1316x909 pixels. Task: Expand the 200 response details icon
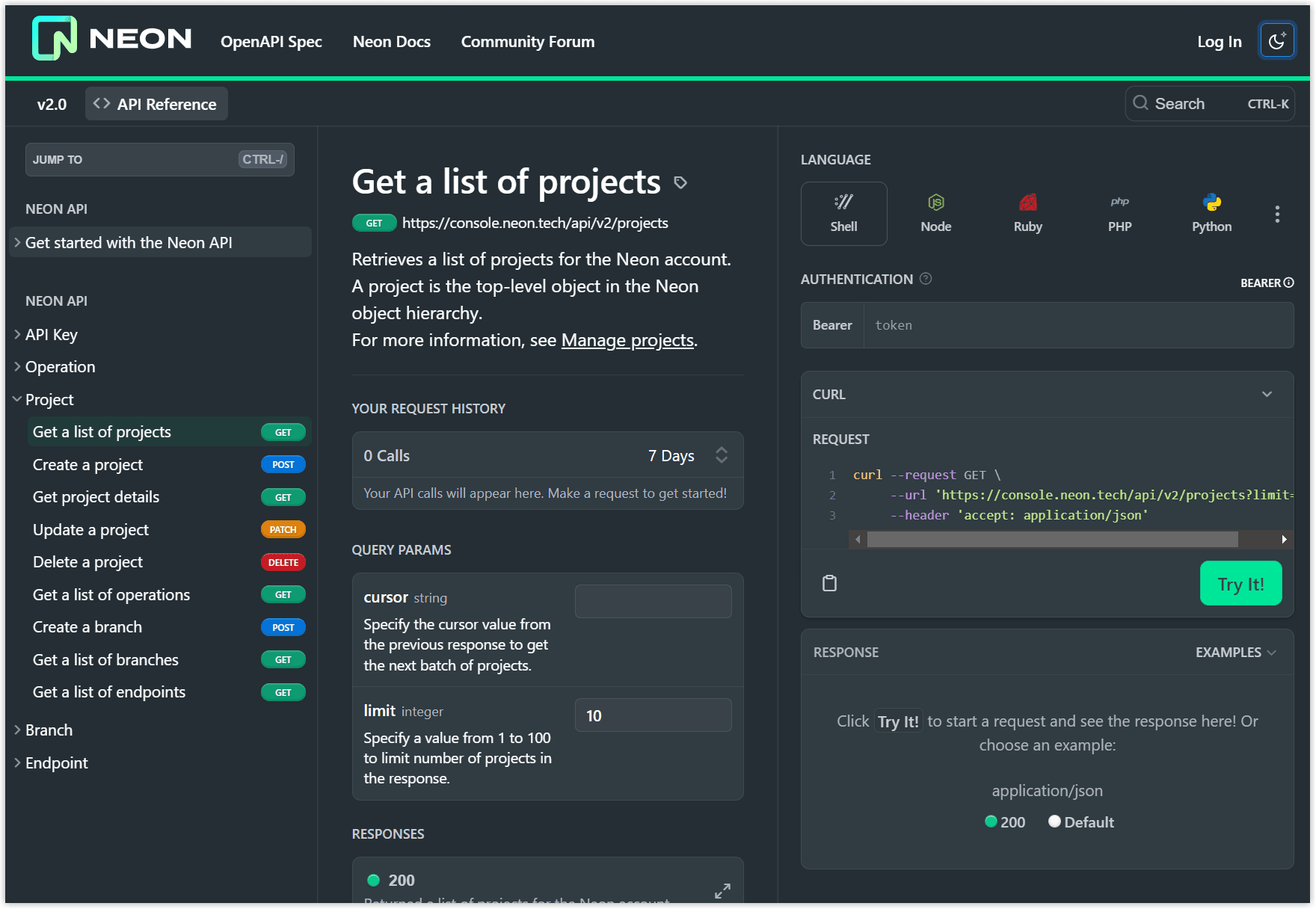[x=722, y=890]
